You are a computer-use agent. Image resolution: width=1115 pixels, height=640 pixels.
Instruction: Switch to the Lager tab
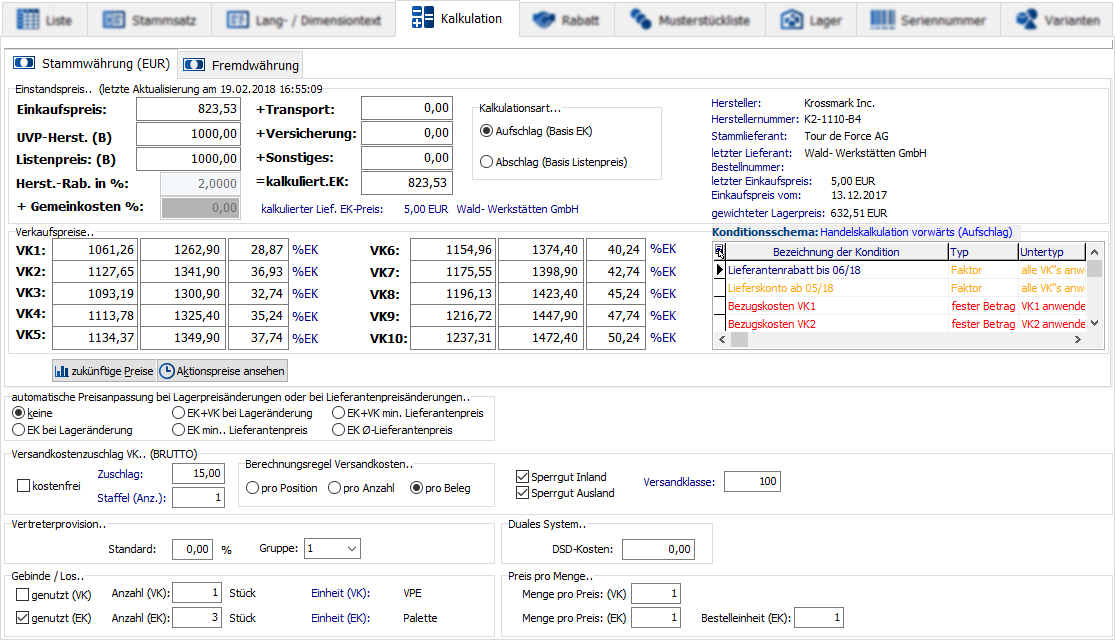point(811,19)
